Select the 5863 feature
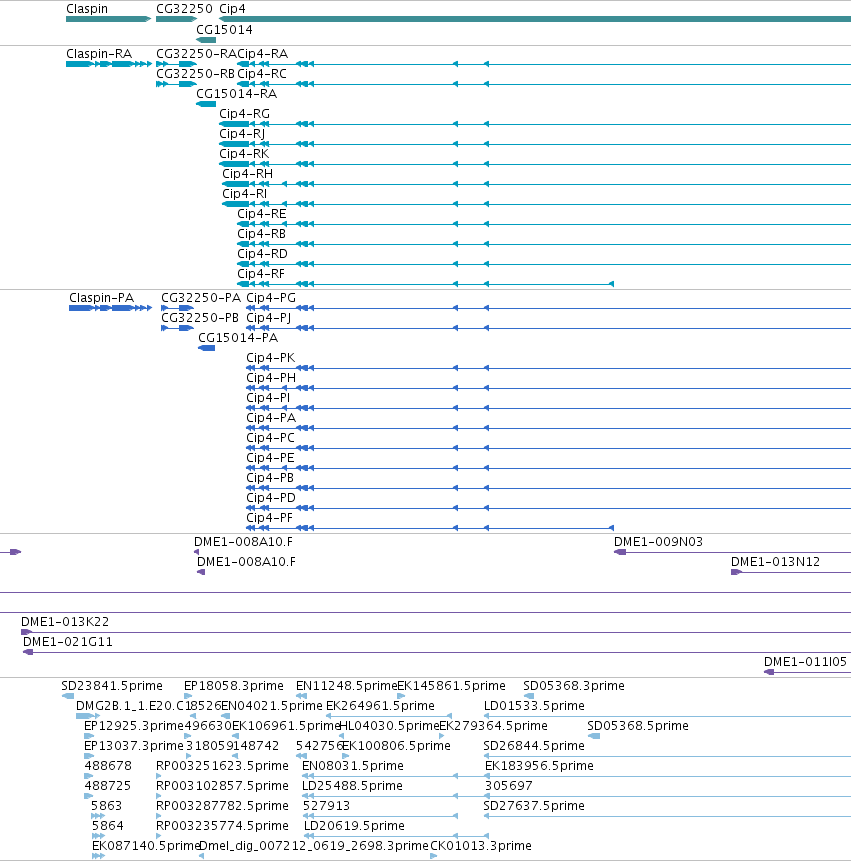This screenshot has width=851, height=861. pyautogui.click(x=98, y=816)
